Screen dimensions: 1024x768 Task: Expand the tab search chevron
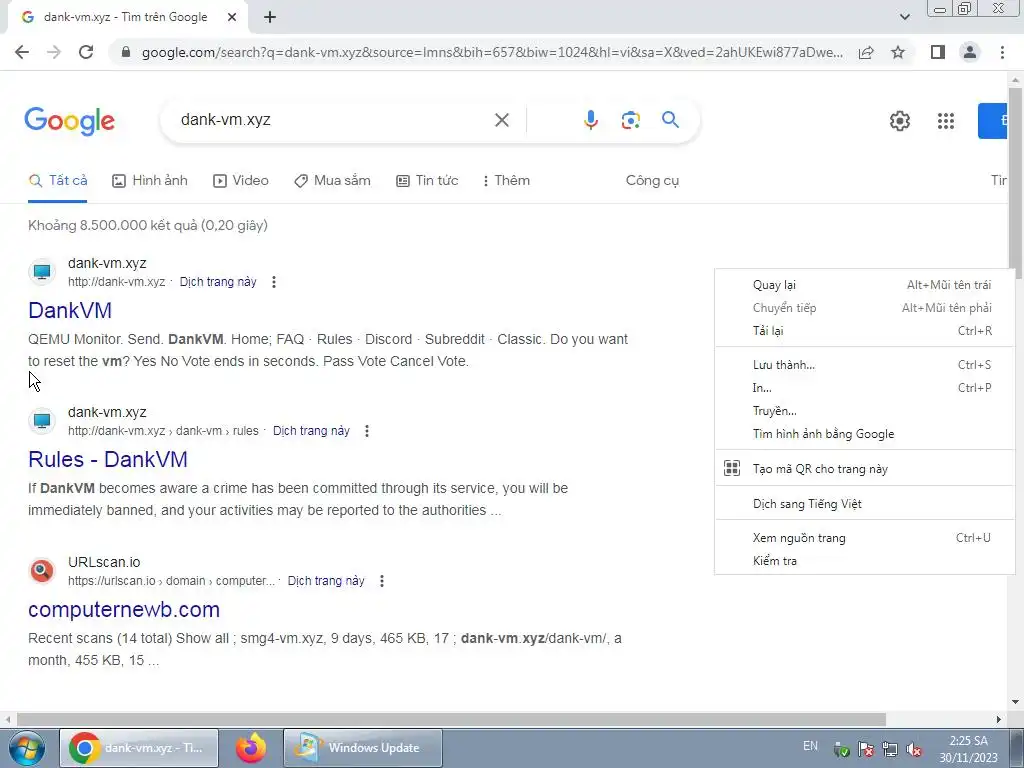pyautogui.click(x=904, y=17)
